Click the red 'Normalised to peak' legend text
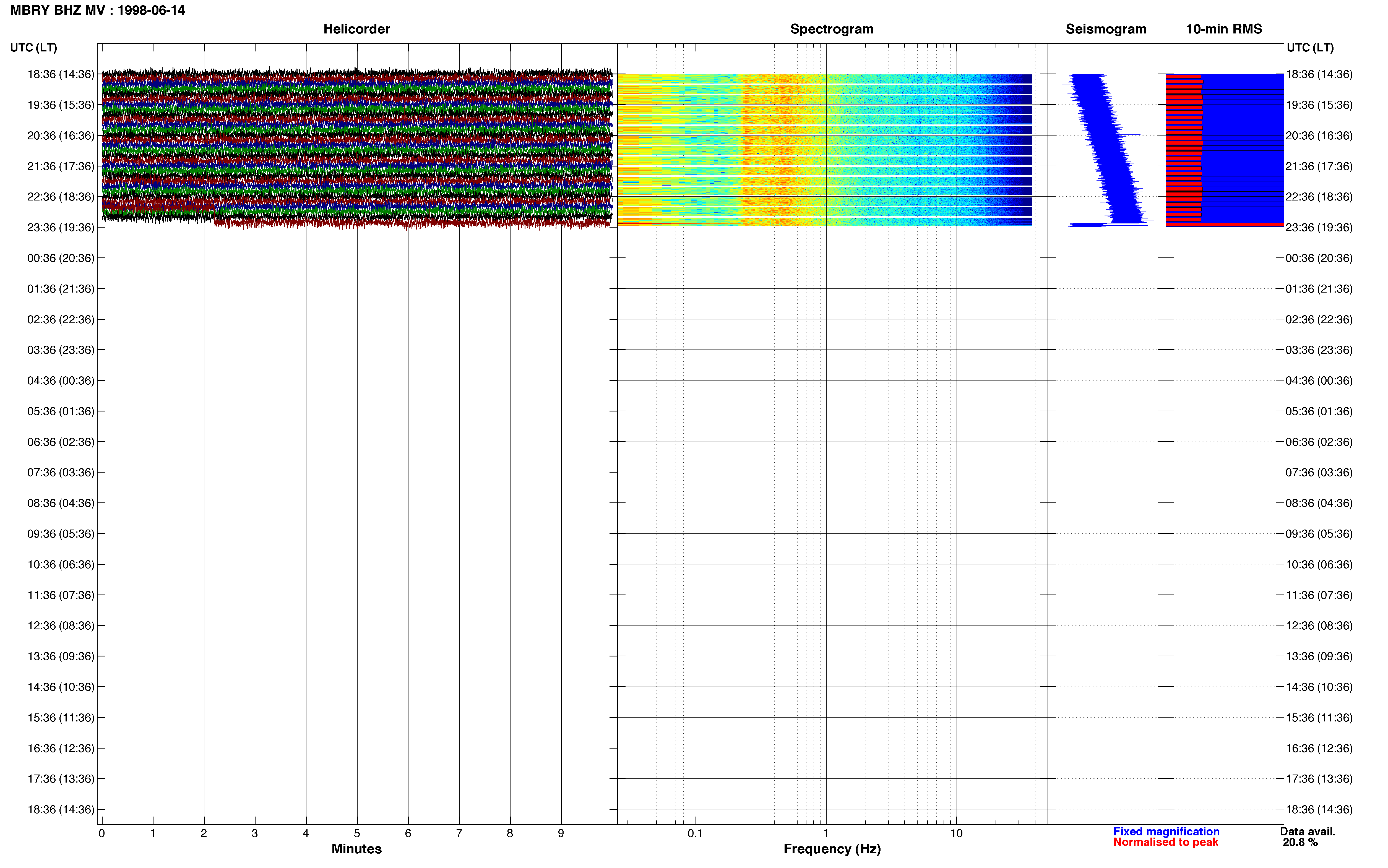Viewport: 1388px width, 868px height. pos(1165,842)
